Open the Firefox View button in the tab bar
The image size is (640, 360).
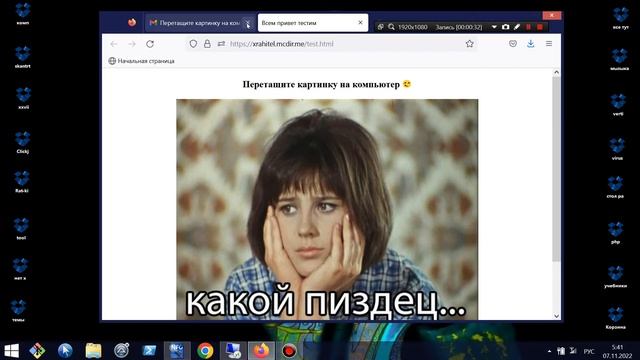click(131, 22)
